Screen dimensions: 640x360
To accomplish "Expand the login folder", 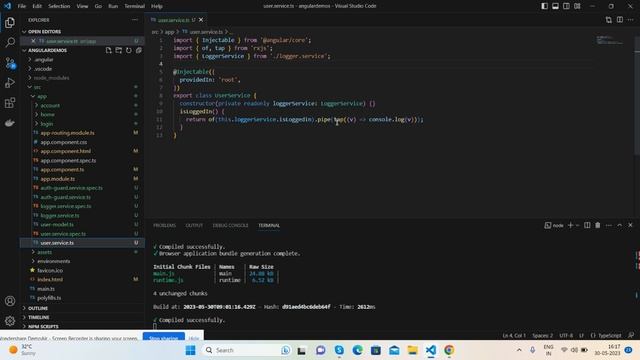I will tap(82, 124).
